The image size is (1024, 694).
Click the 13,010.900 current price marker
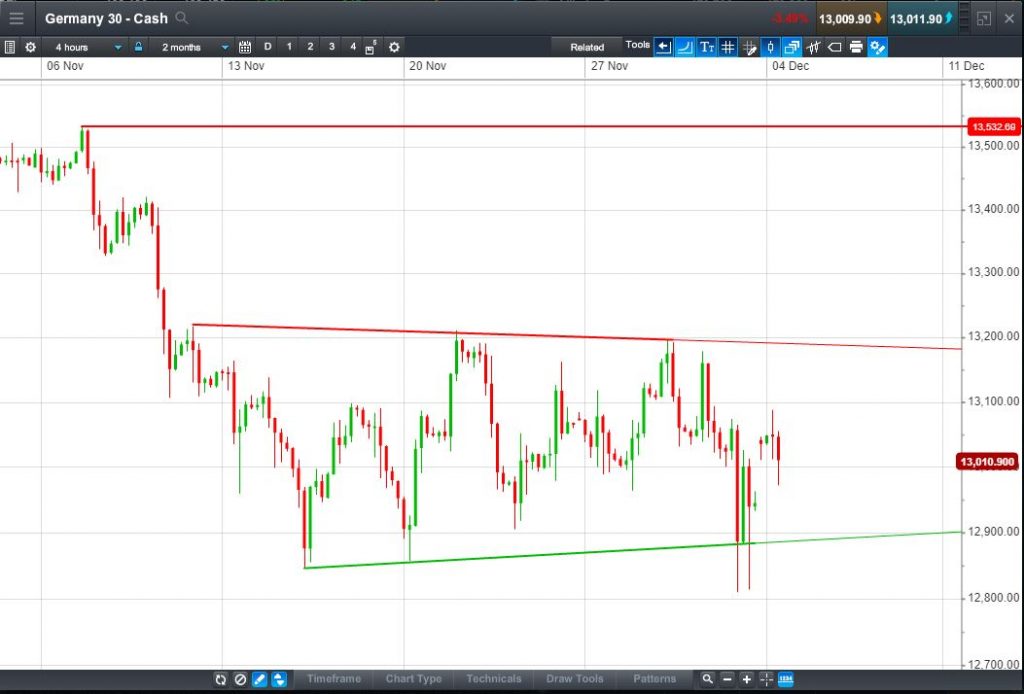[987, 462]
